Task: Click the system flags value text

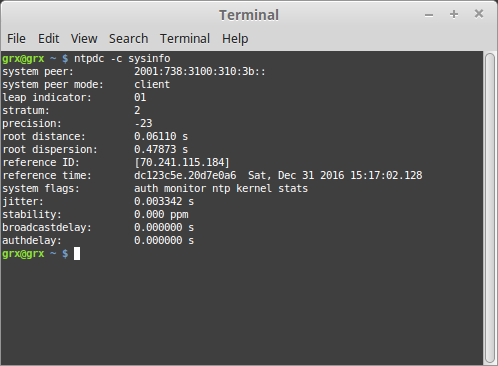Action: tap(221, 188)
